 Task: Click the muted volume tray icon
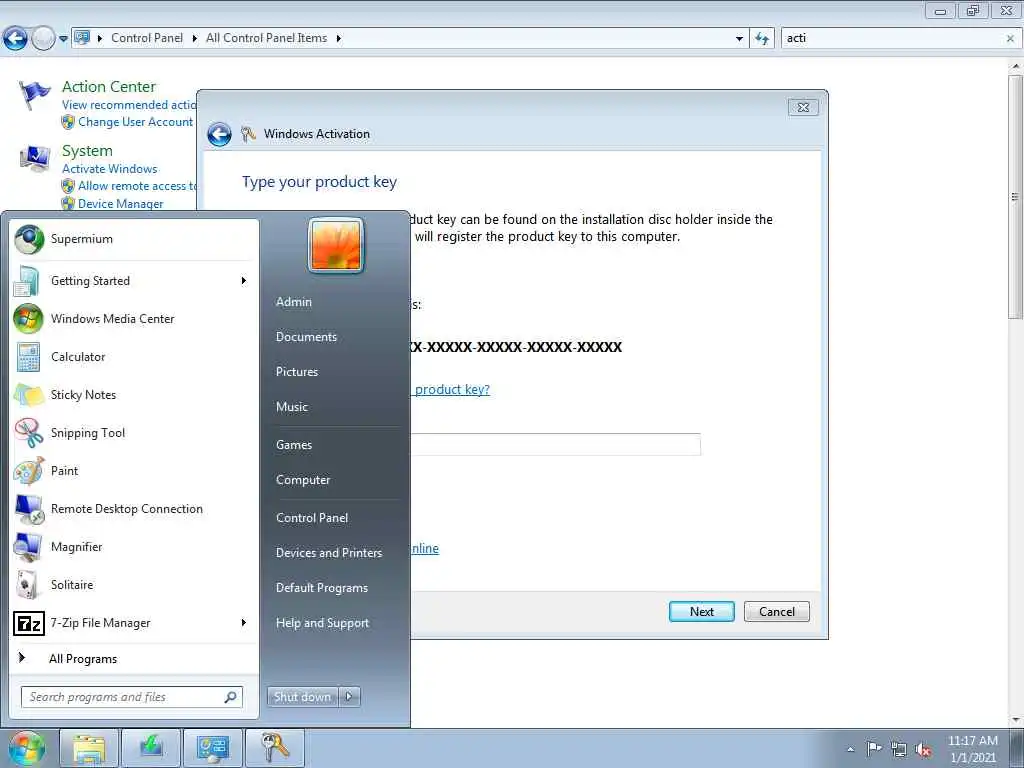[923, 749]
